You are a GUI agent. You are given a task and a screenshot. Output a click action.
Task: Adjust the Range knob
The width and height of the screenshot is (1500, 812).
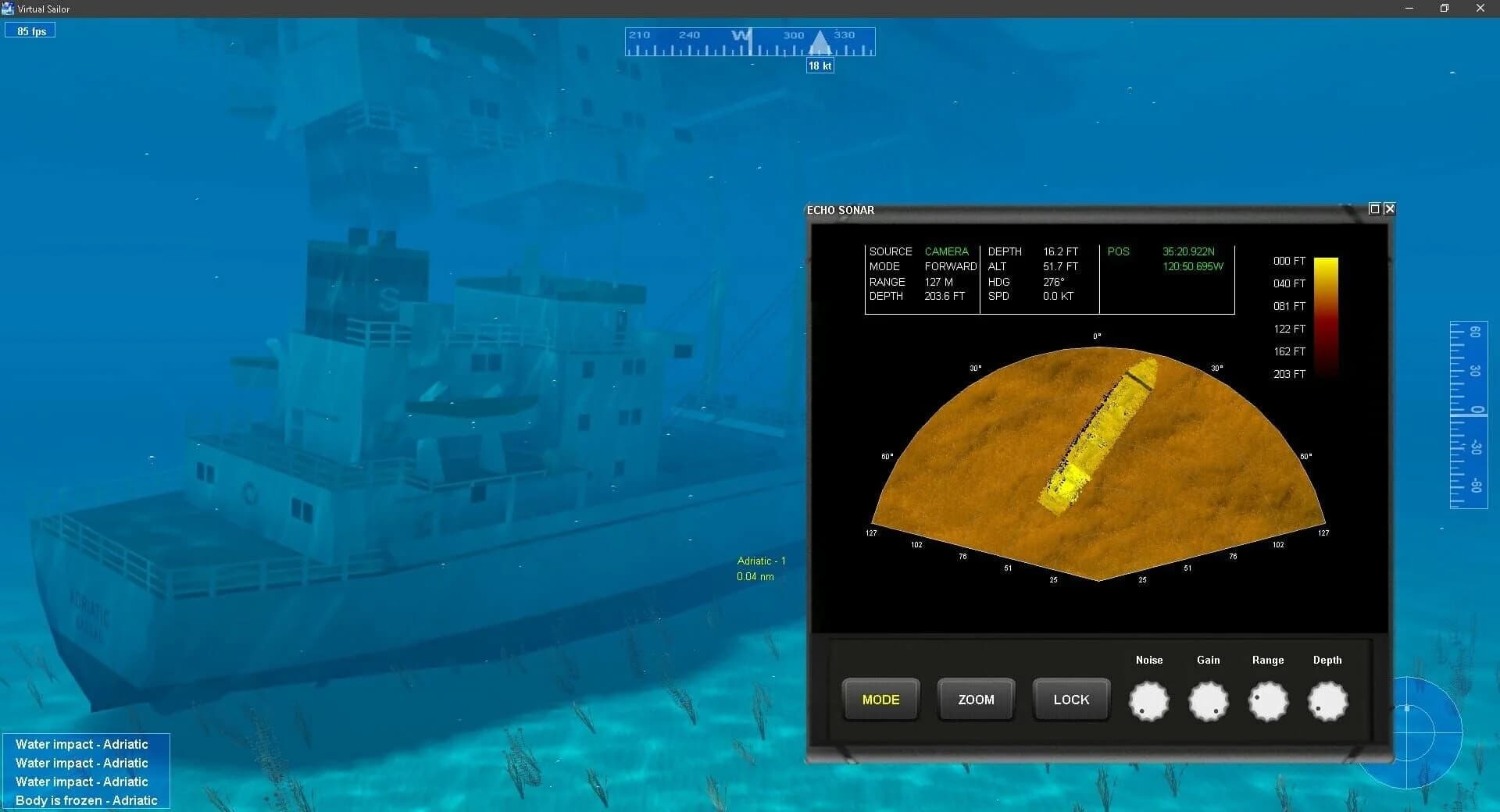1267,702
